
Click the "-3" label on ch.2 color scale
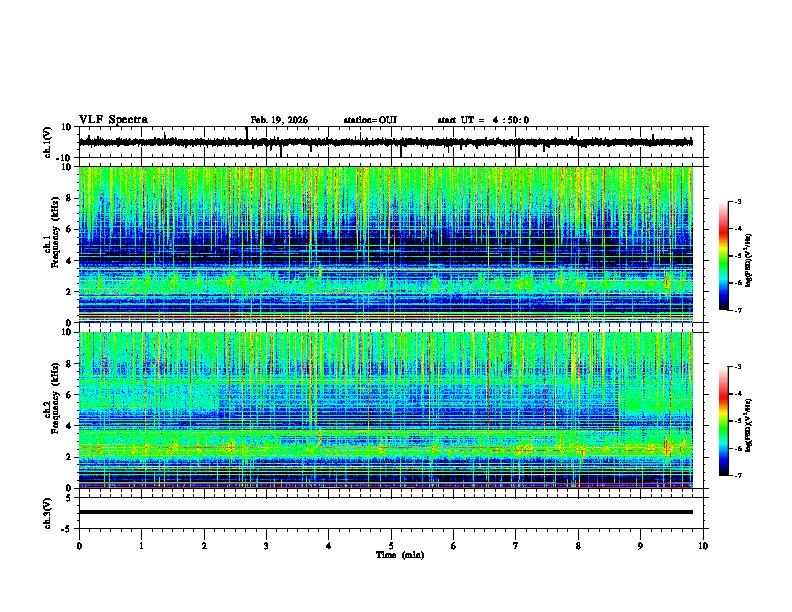point(737,367)
